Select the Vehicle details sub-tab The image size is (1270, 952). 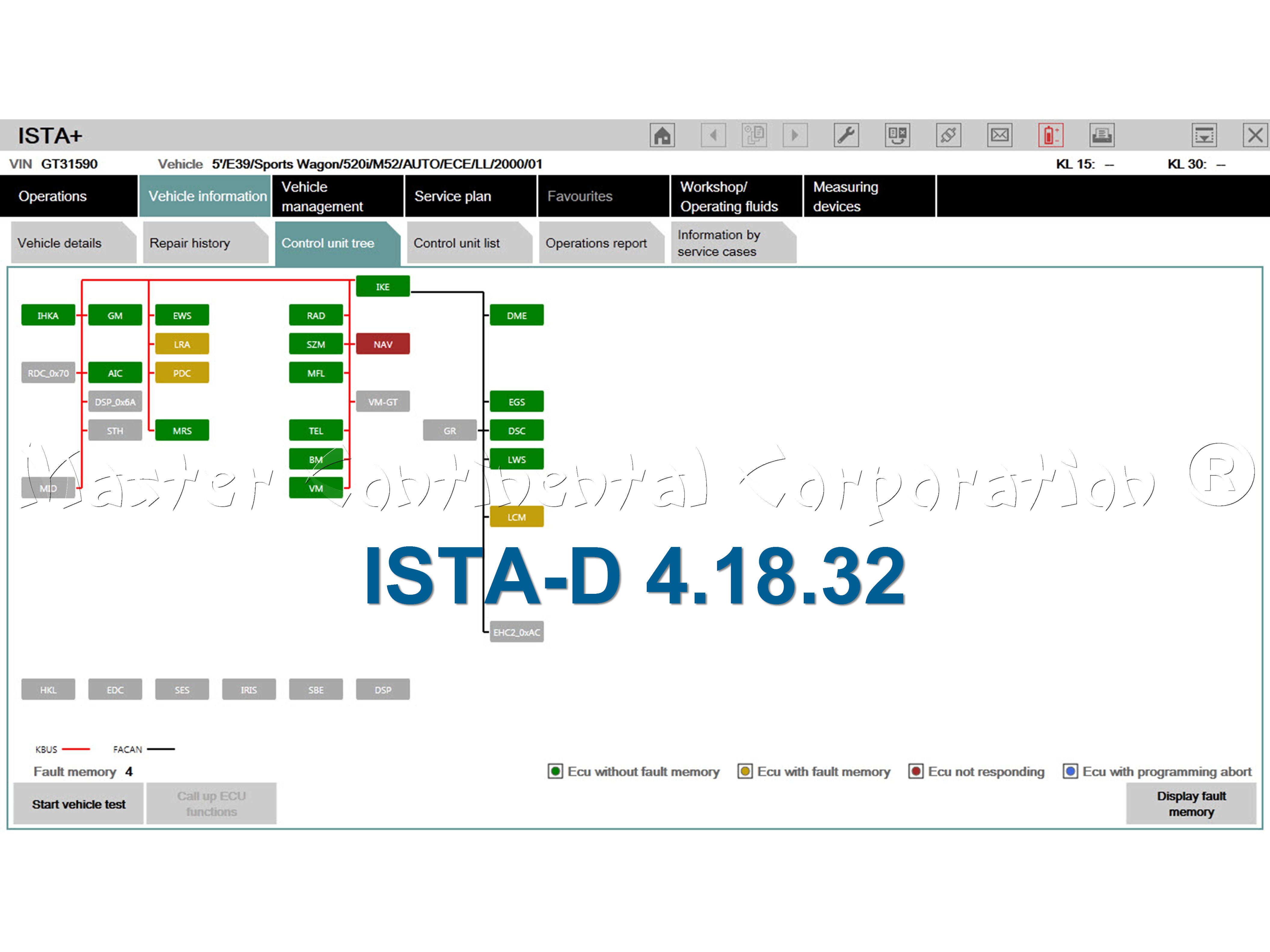point(73,243)
